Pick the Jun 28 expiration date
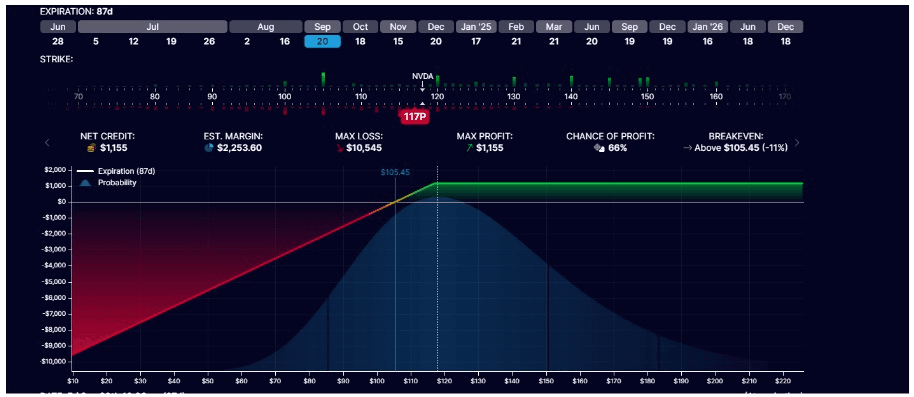914x397 pixels. coord(58,41)
